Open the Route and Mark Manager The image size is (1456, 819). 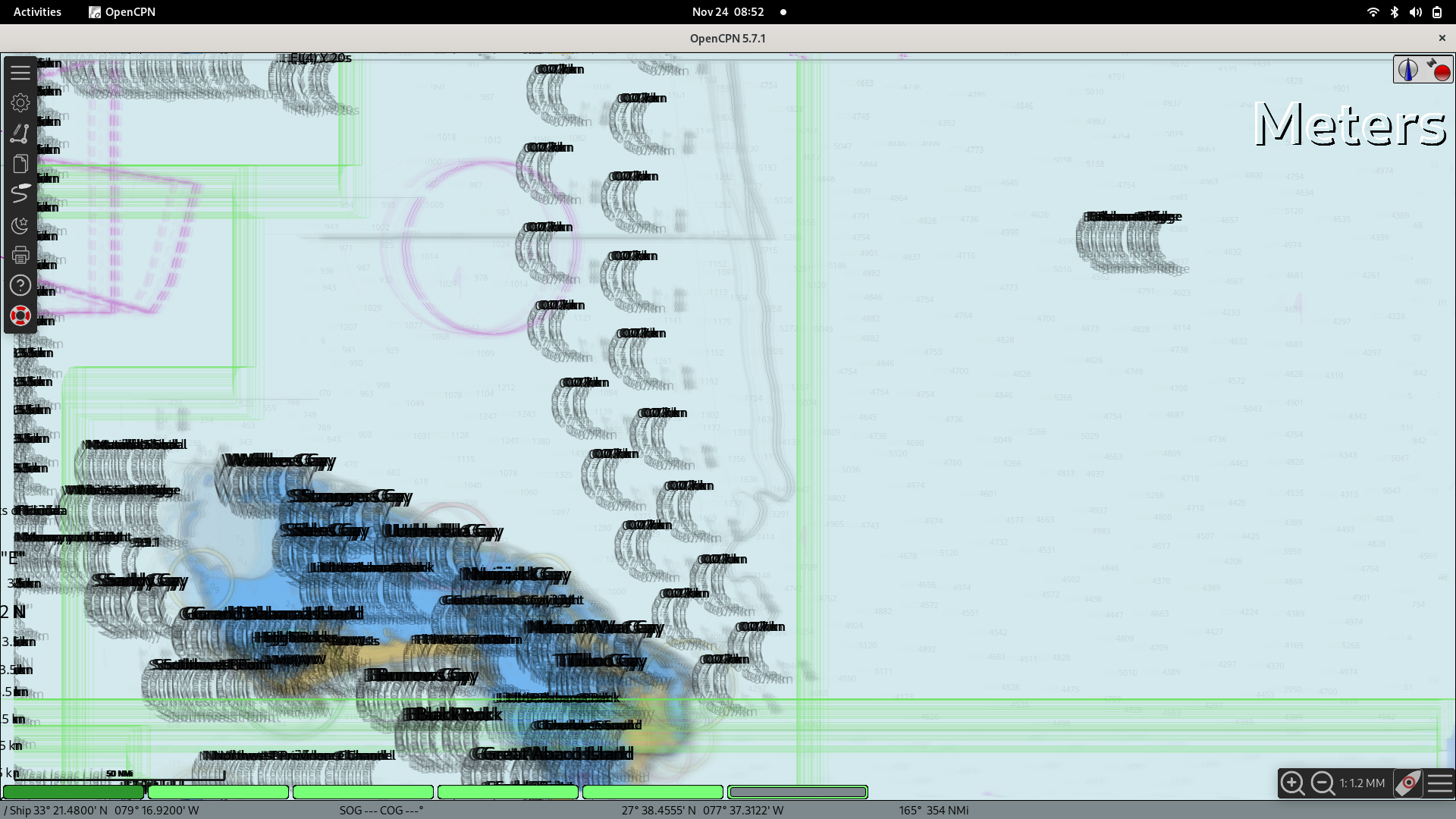[20, 163]
